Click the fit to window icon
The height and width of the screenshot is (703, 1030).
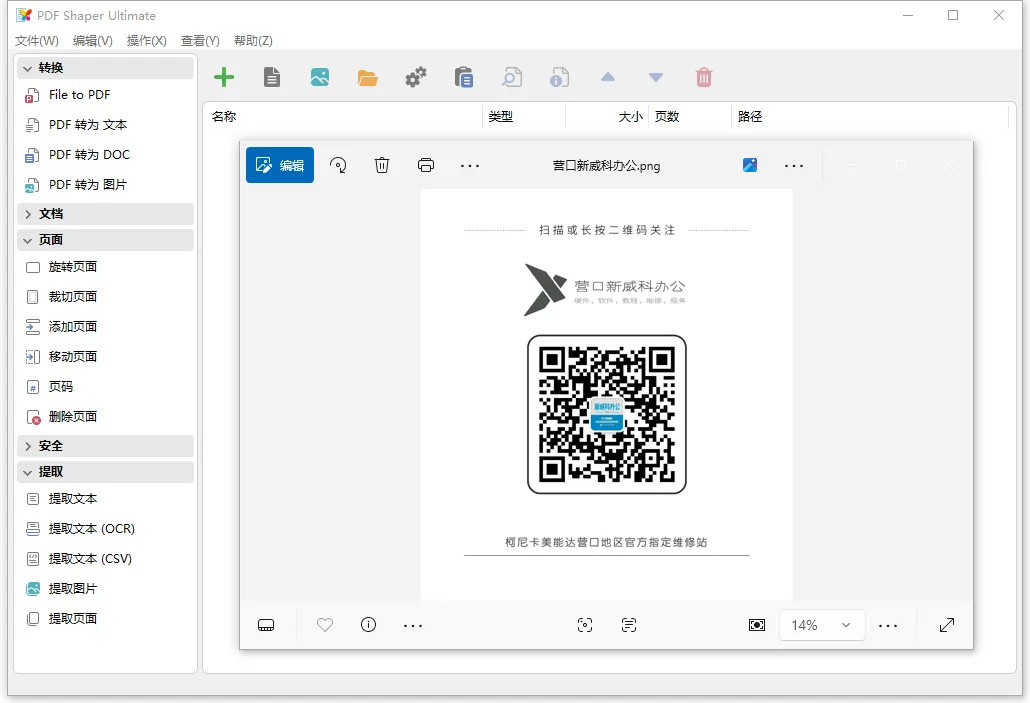[x=757, y=625]
